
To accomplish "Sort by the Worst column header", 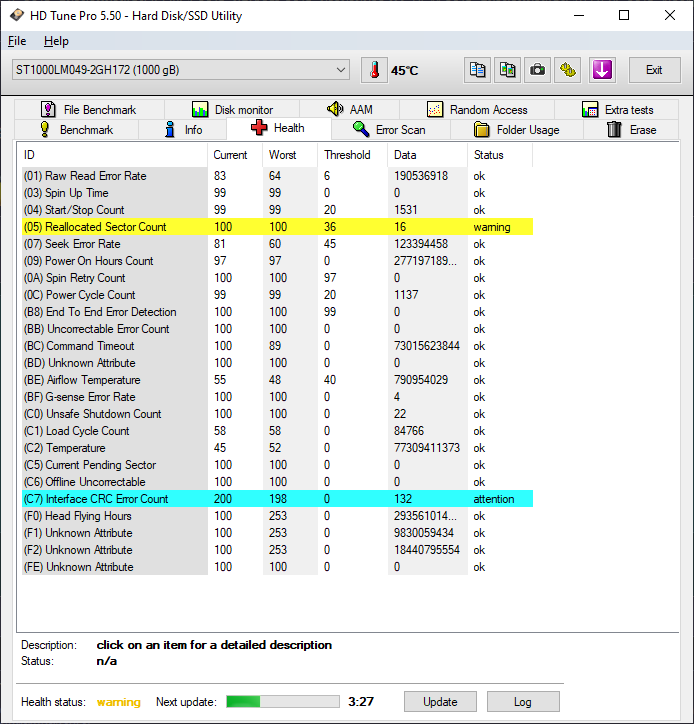I will point(290,155).
